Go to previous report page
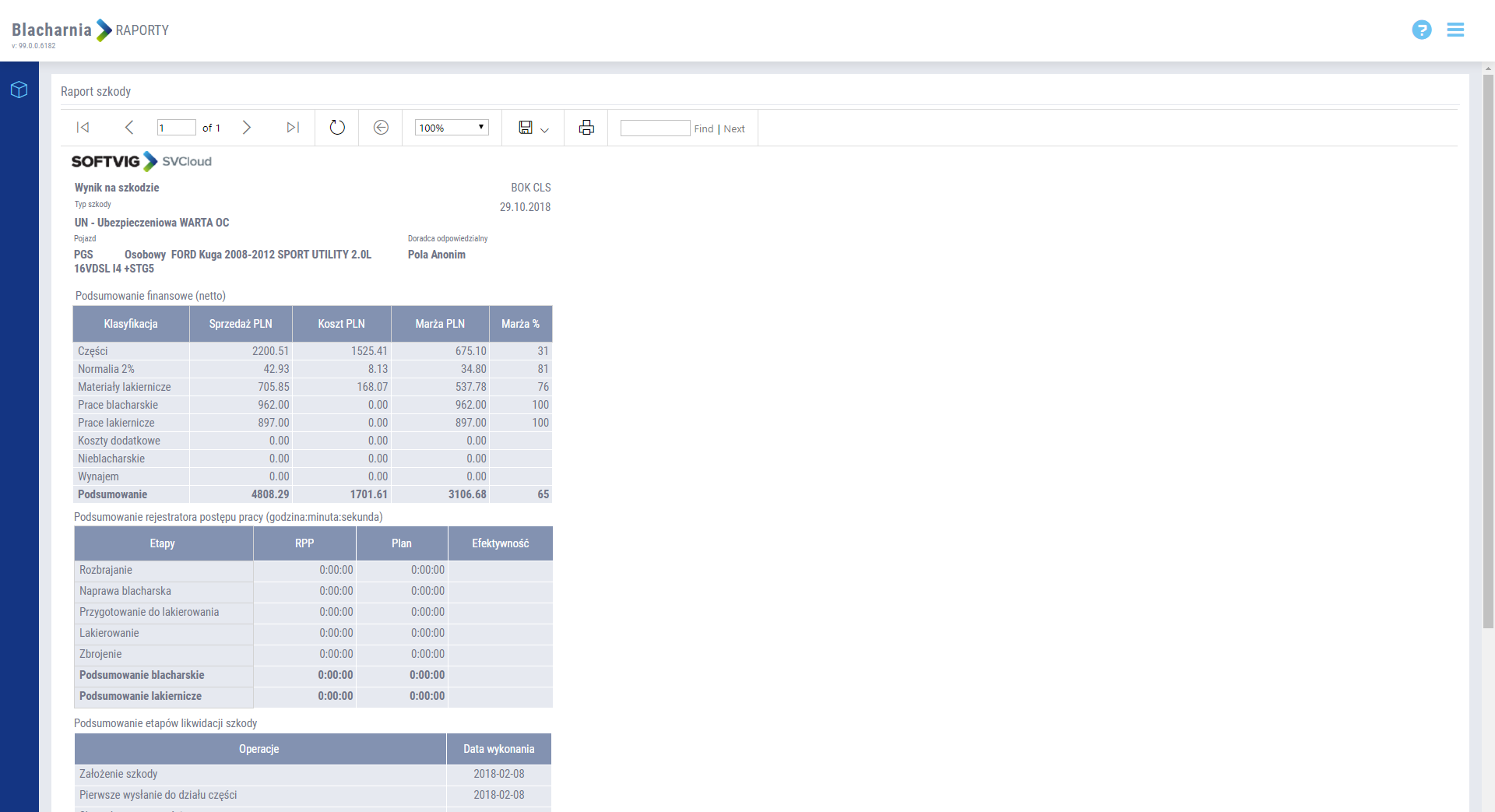 click(x=129, y=128)
